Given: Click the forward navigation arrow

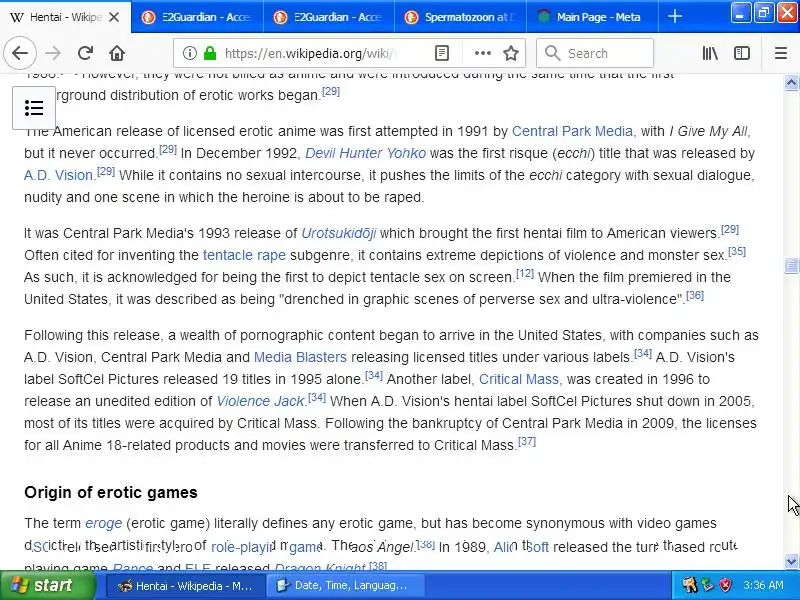Looking at the screenshot, I should pos(53,53).
